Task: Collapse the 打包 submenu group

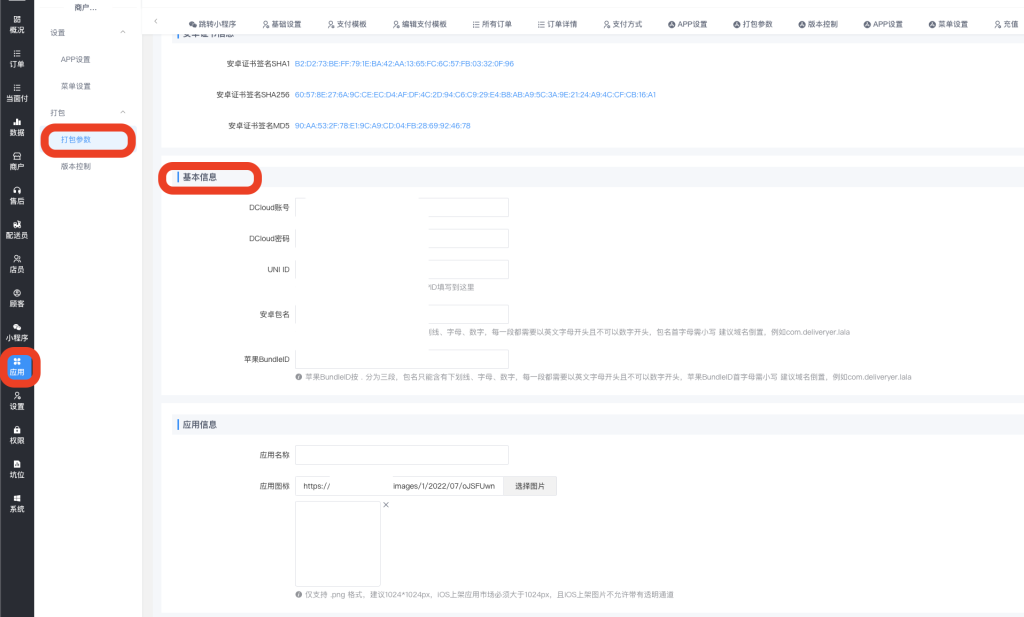Action: 123,112
